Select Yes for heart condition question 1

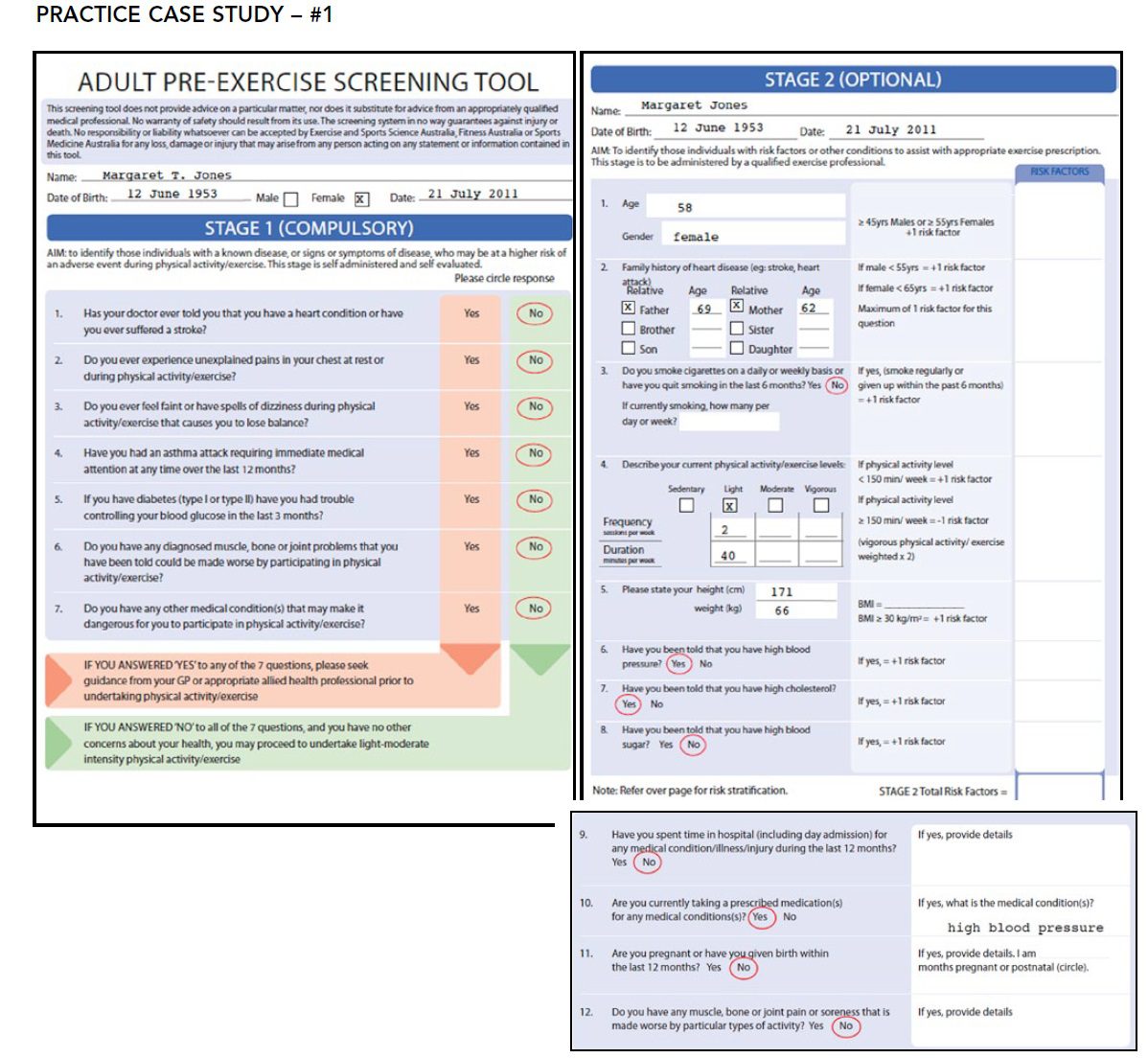471,313
